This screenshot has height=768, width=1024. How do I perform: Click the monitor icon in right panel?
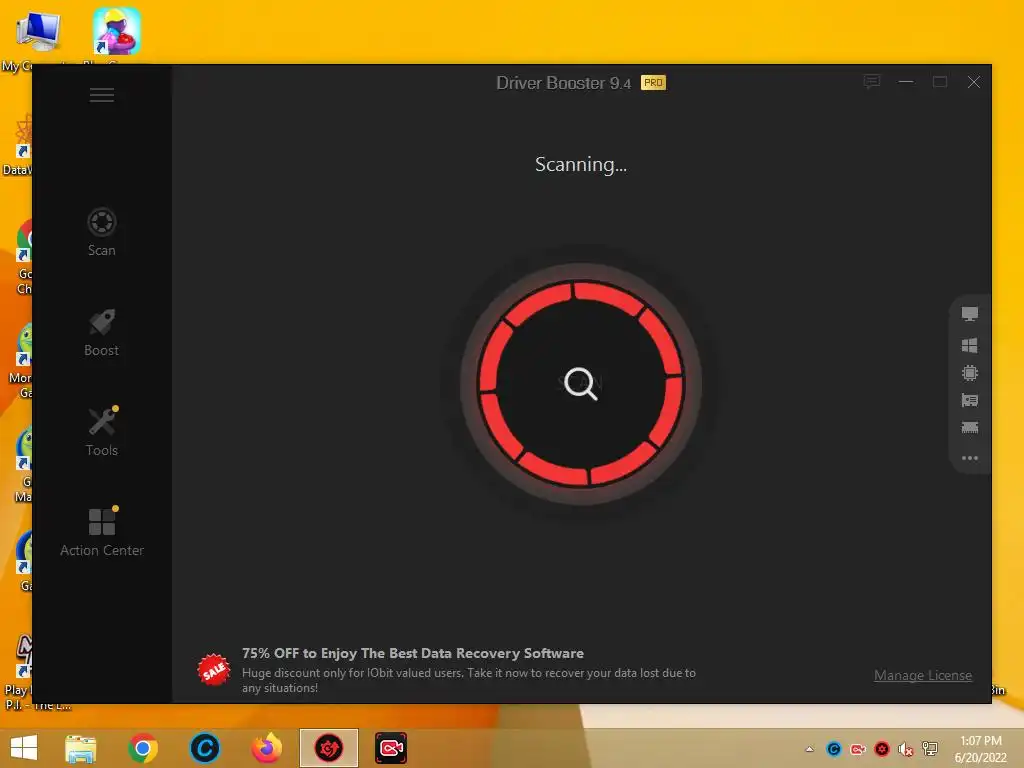(970, 314)
